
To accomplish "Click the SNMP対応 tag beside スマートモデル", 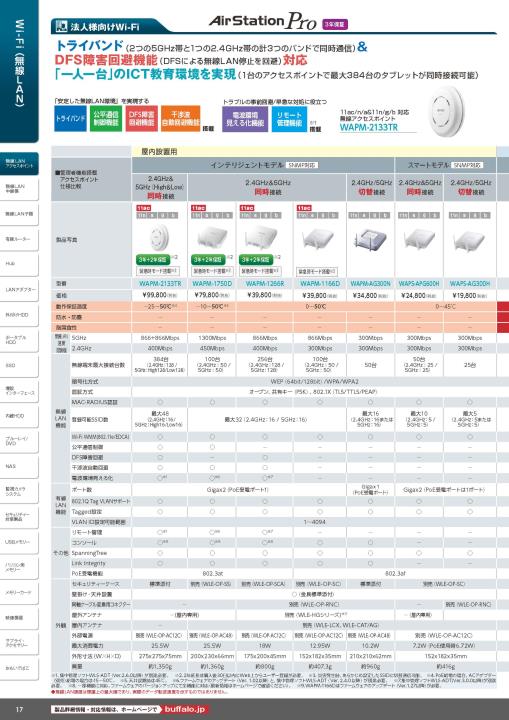I will coord(467,165).
